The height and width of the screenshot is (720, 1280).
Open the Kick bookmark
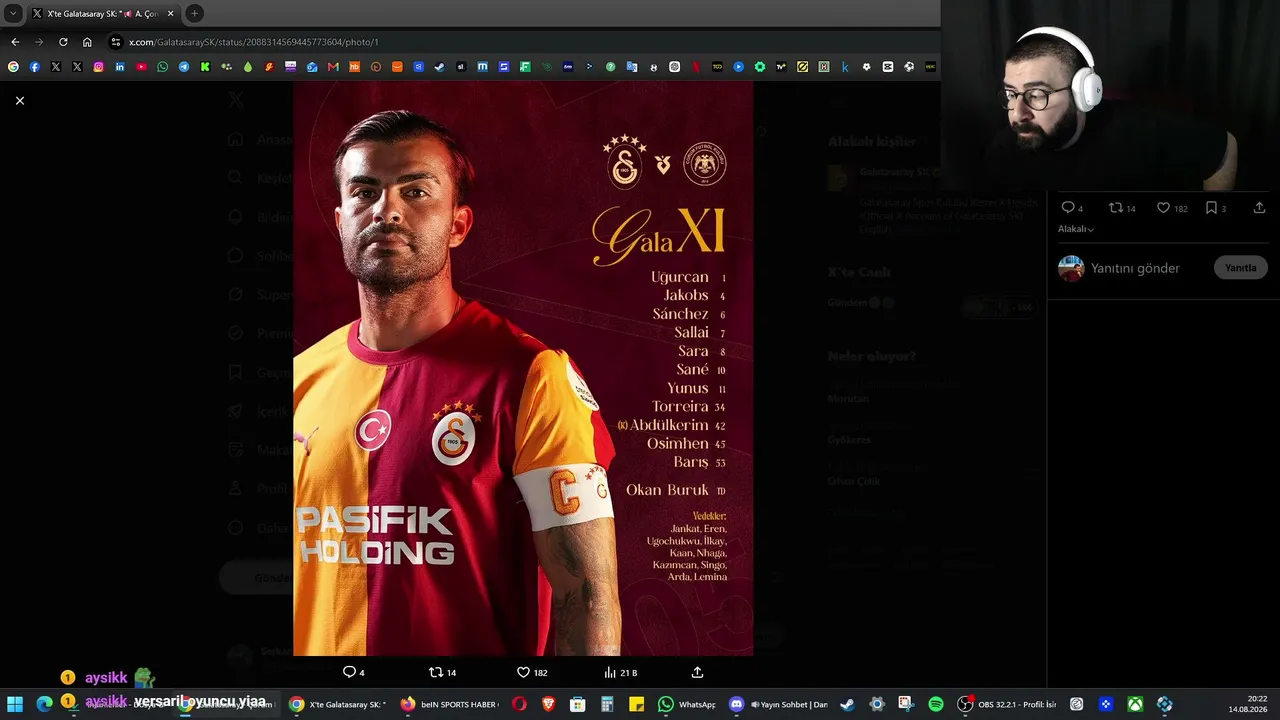tap(205, 67)
